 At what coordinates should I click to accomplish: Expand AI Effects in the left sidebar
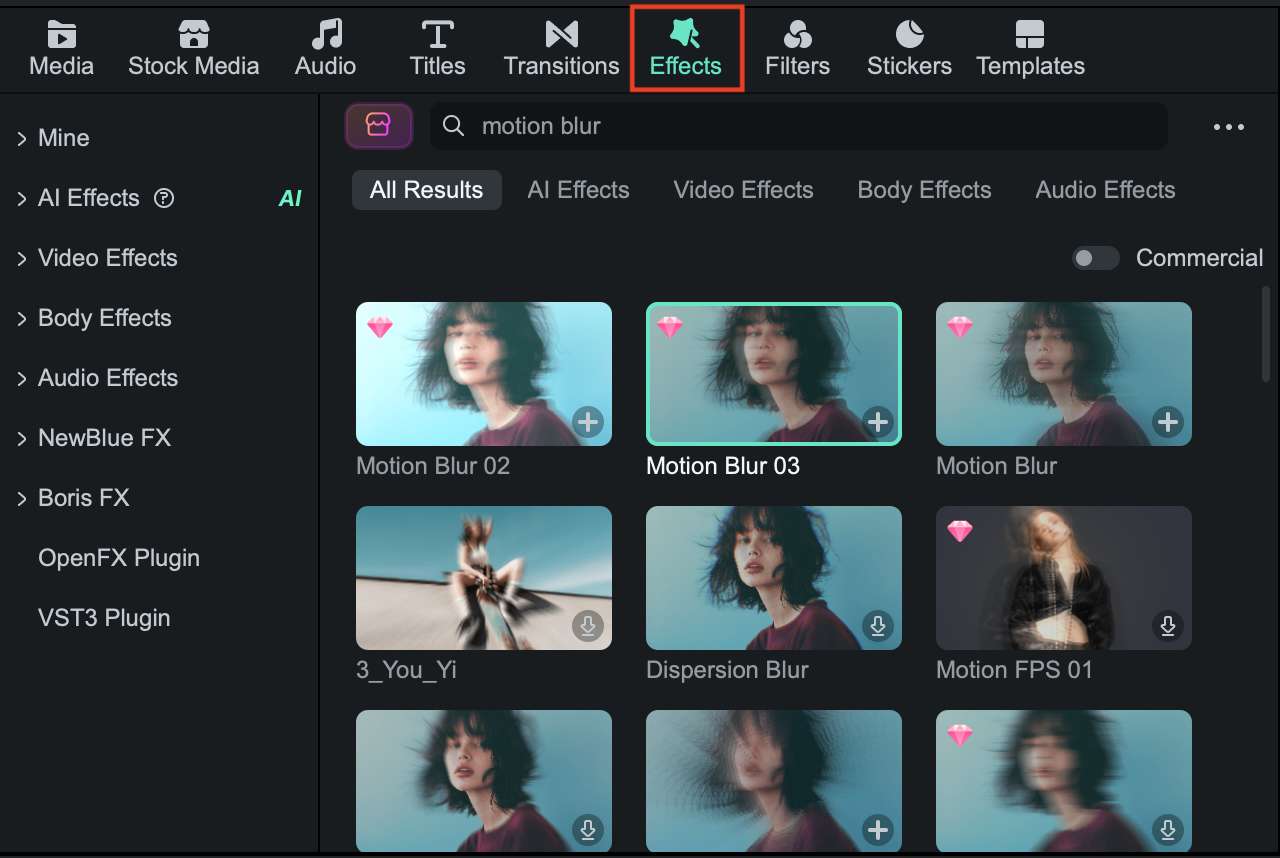coord(21,199)
